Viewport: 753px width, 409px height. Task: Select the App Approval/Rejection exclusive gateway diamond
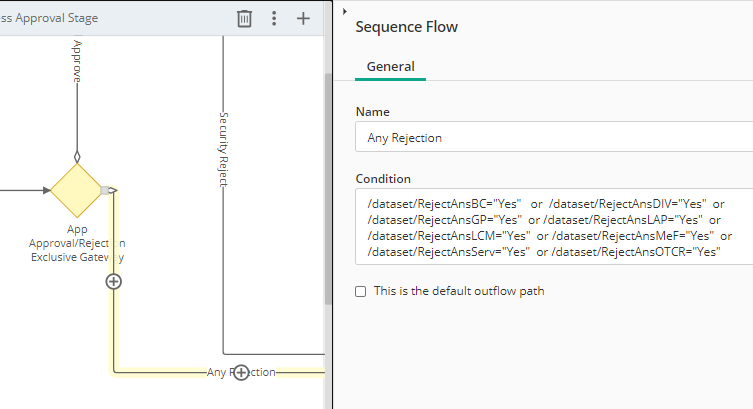click(76, 190)
